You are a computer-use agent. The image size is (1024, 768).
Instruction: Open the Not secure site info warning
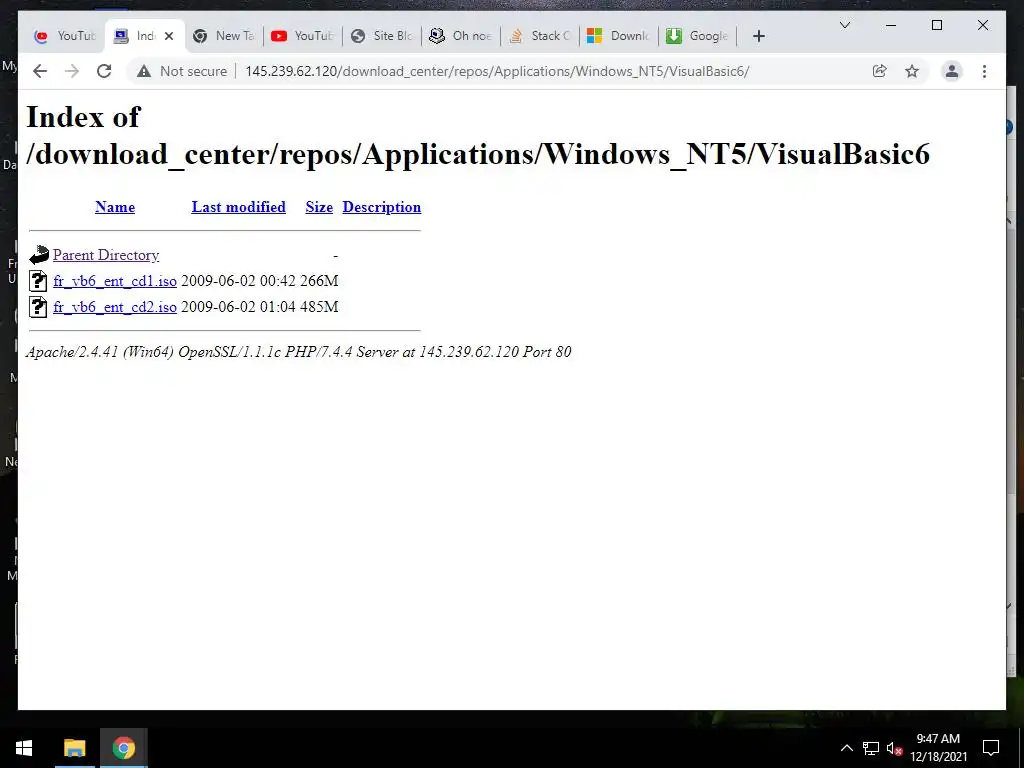(x=182, y=71)
